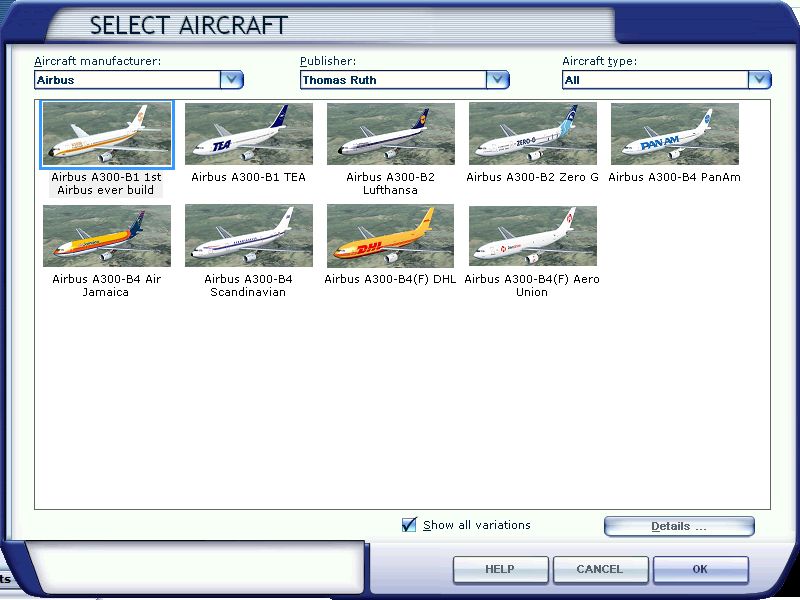Open HELP for aircraft selection
800x600 pixels.
[x=500, y=569]
